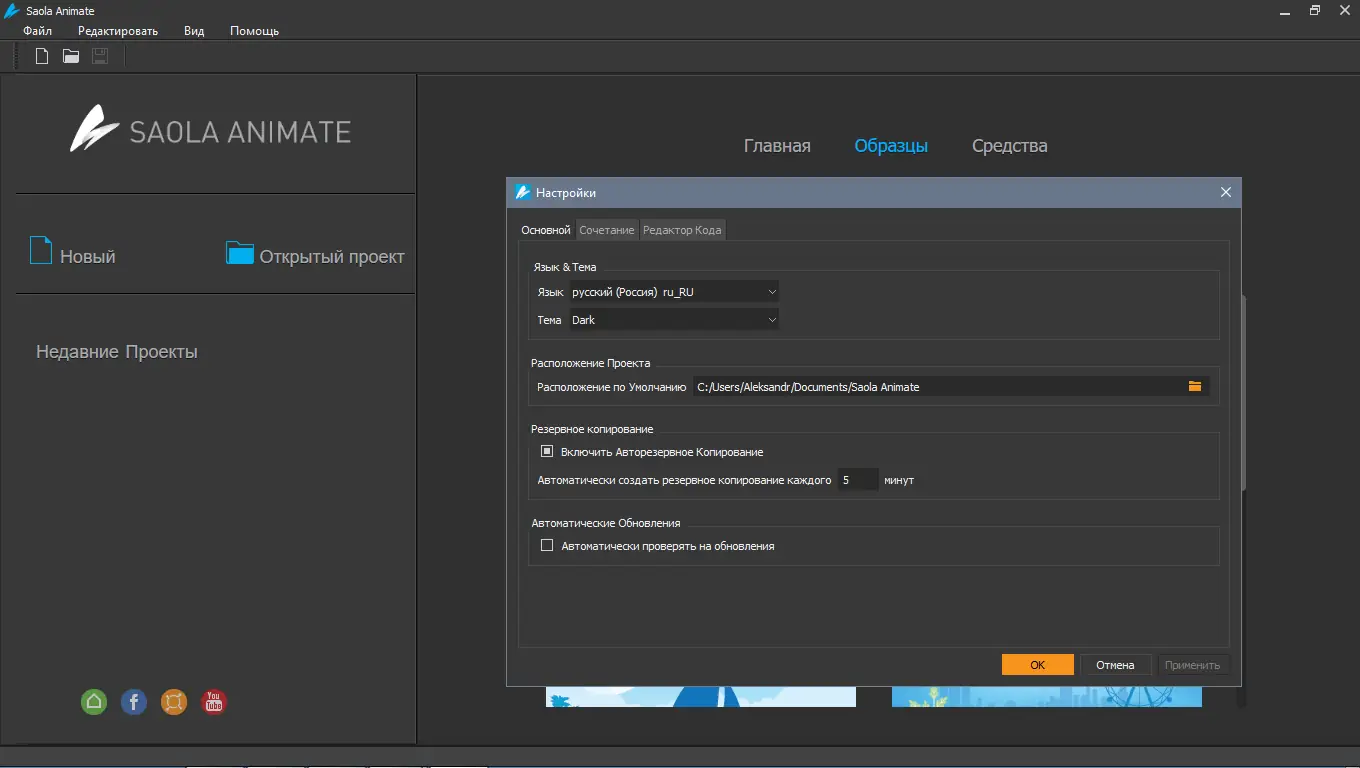Open the Facebook icon link

tap(134, 702)
